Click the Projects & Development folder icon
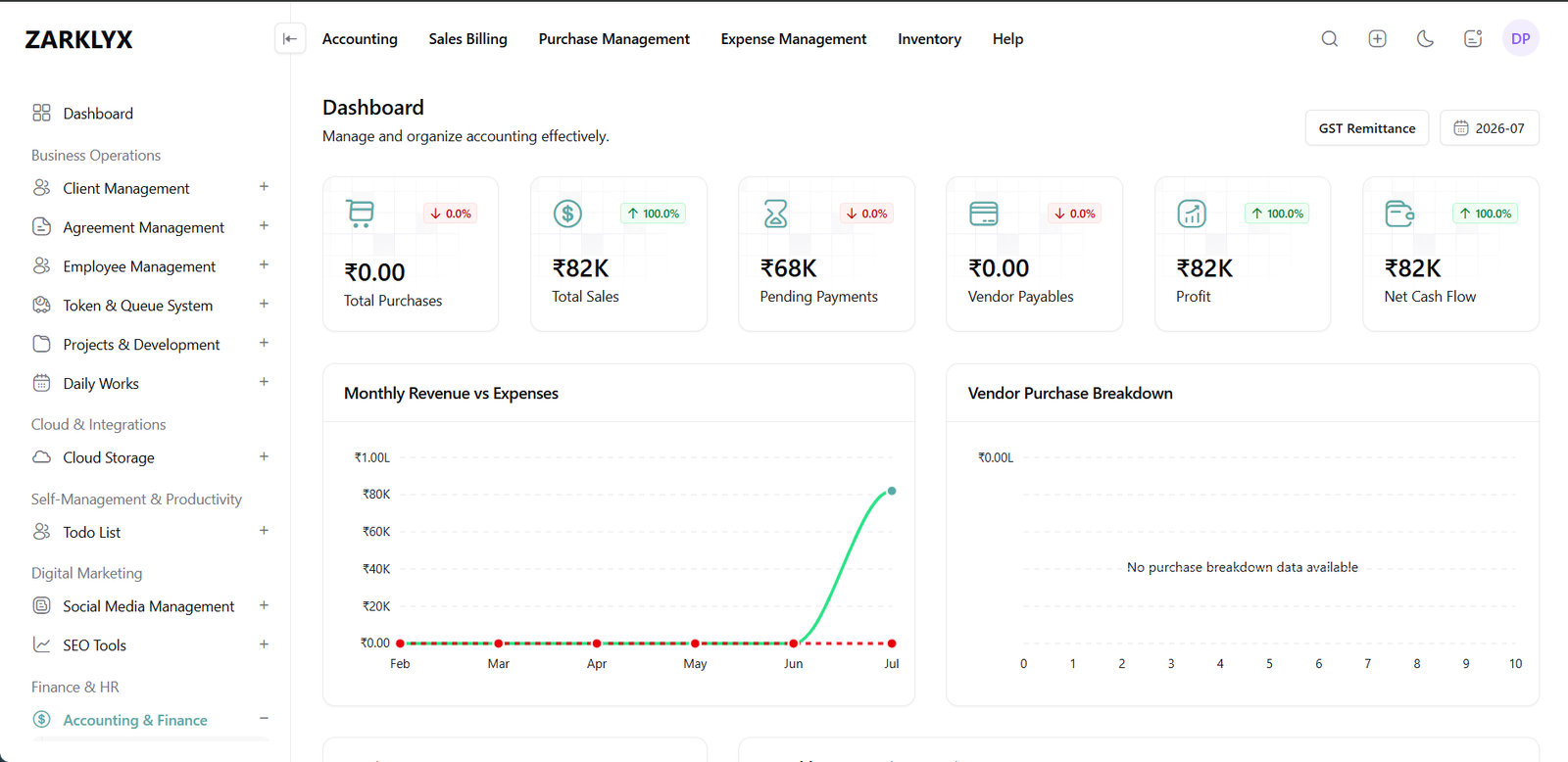1568x762 pixels. tap(41, 345)
